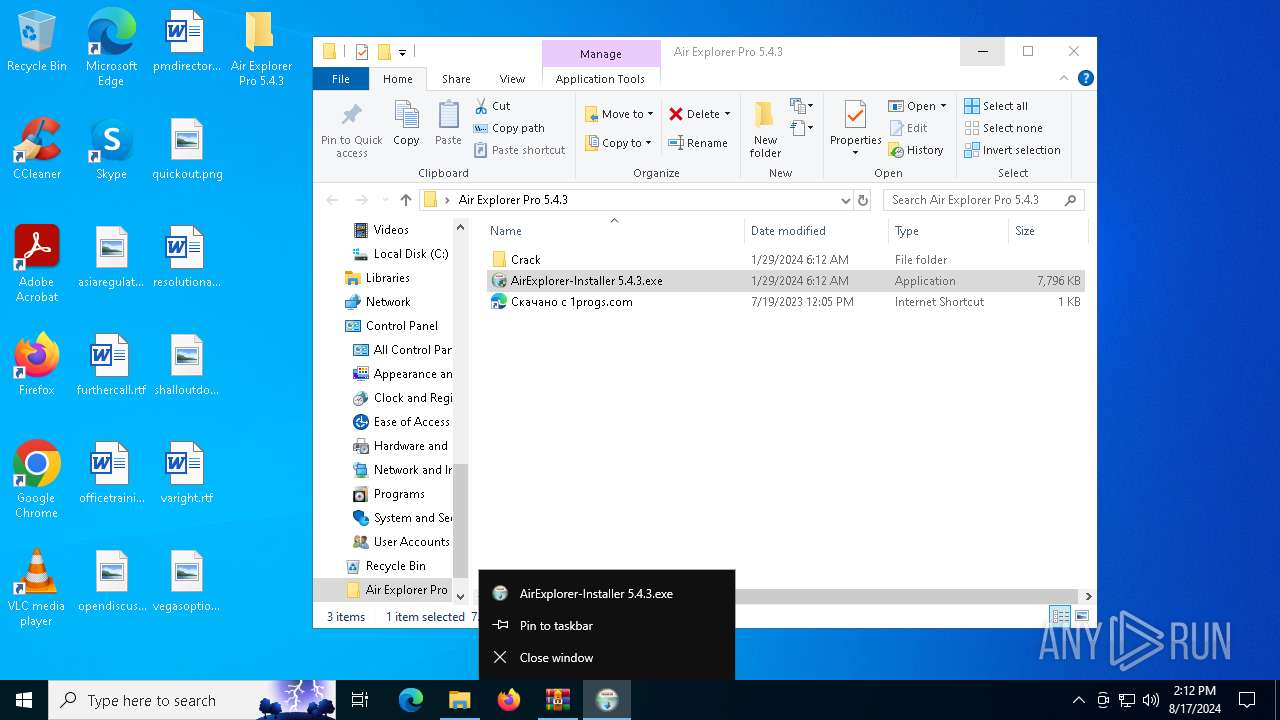Click Rename in Organize group

tap(698, 143)
